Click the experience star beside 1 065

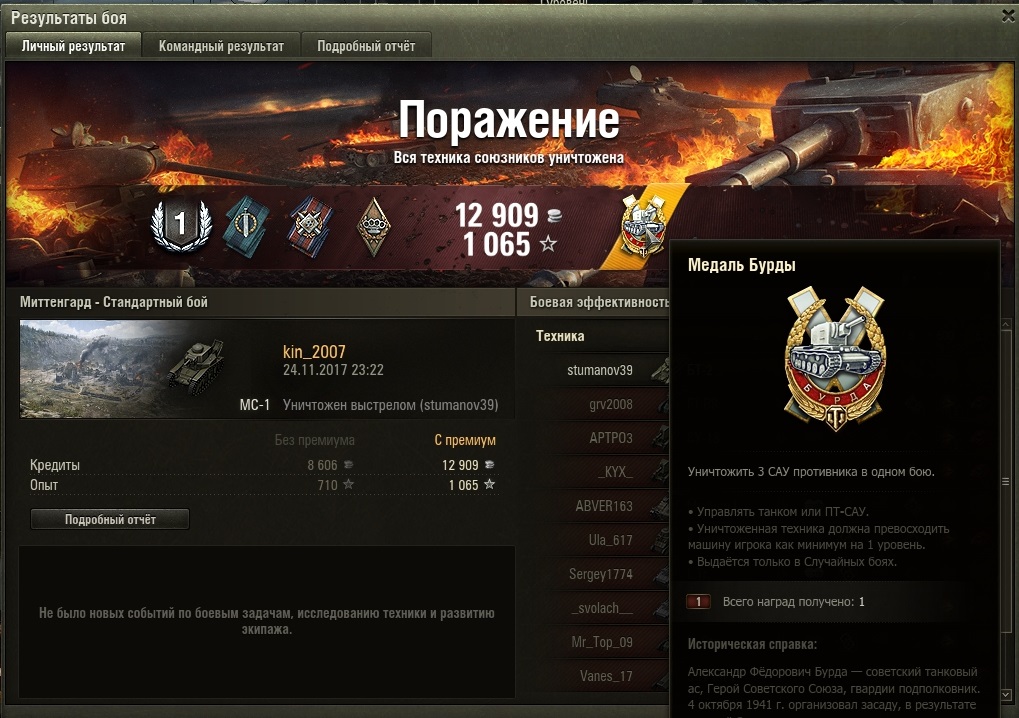[x=548, y=244]
